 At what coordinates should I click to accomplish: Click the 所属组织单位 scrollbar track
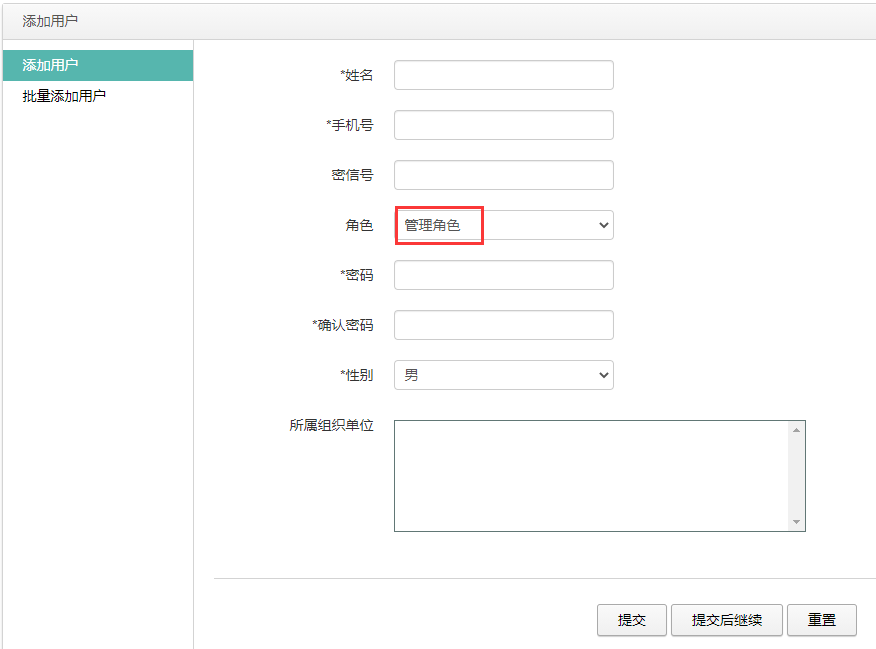796,476
